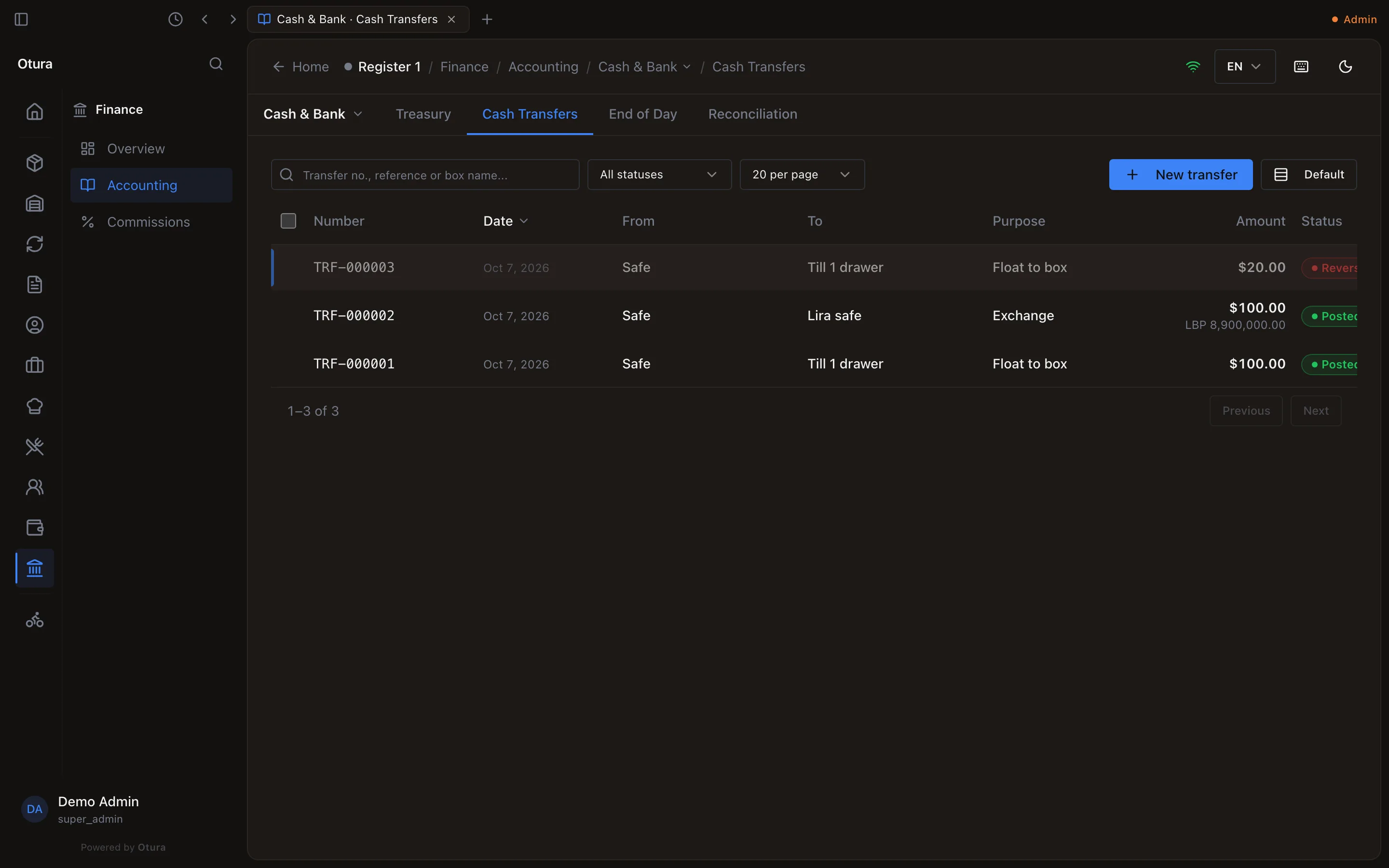Viewport: 1389px width, 868px height.
Task: Toggle the sidebar panel icon
Action: pos(21,19)
